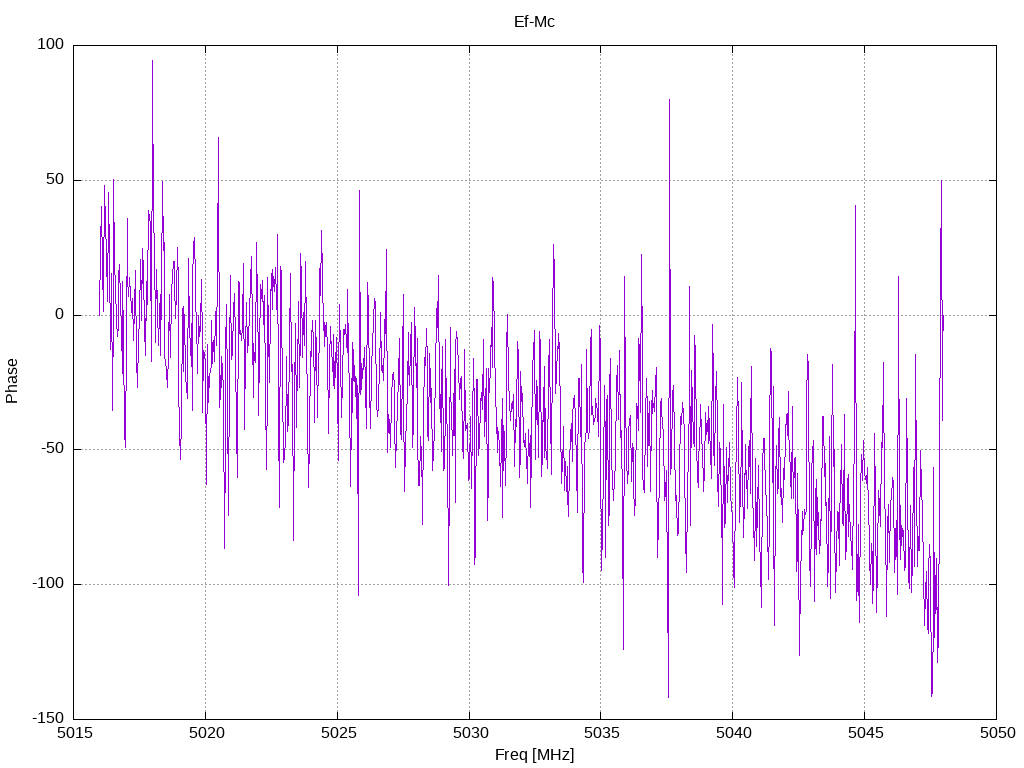Click the Phase y-axis label
The width and height of the screenshot is (1024, 768).
click(12, 381)
